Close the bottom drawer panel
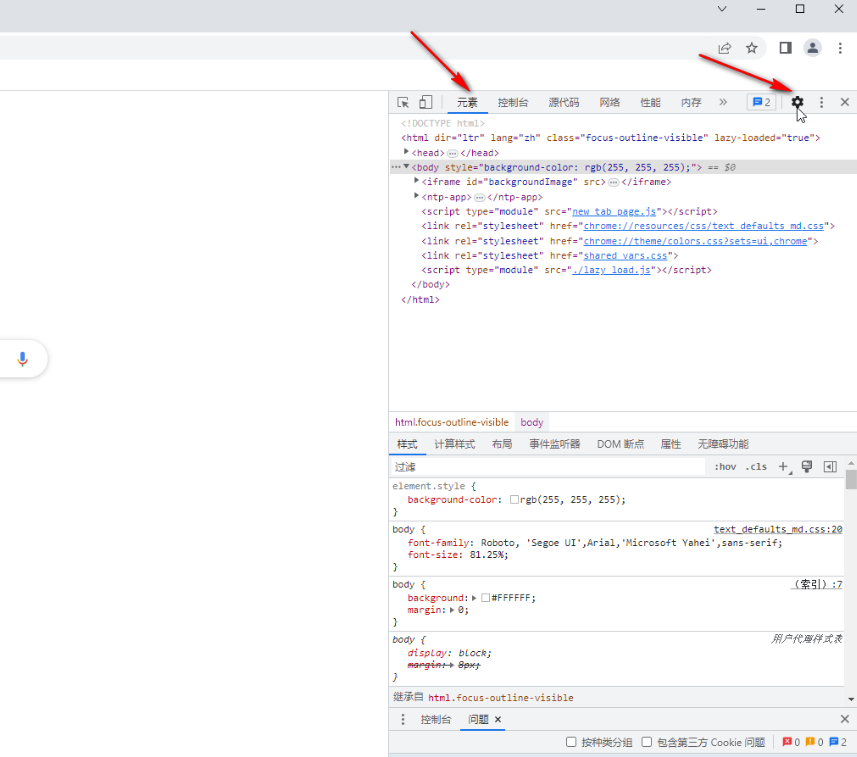 click(844, 719)
